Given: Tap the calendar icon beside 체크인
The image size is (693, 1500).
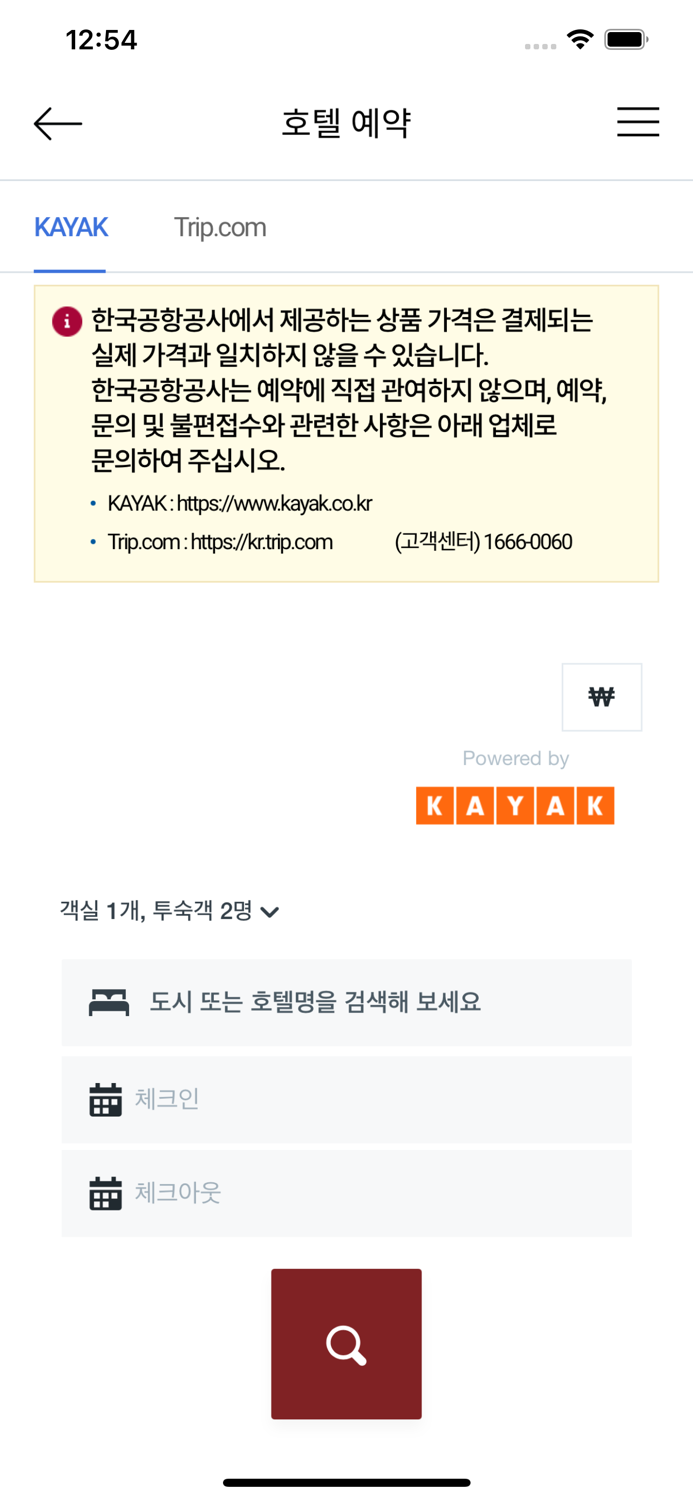Looking at the screenshot, I should pyautogui.click(x=104, y=1098).
